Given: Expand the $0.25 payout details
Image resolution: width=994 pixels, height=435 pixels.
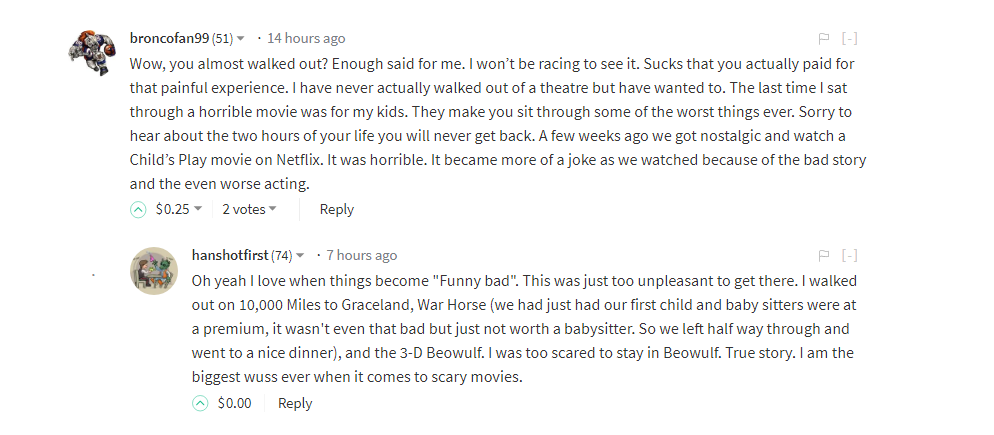Looking at the screenshot, I should [198, 209].
